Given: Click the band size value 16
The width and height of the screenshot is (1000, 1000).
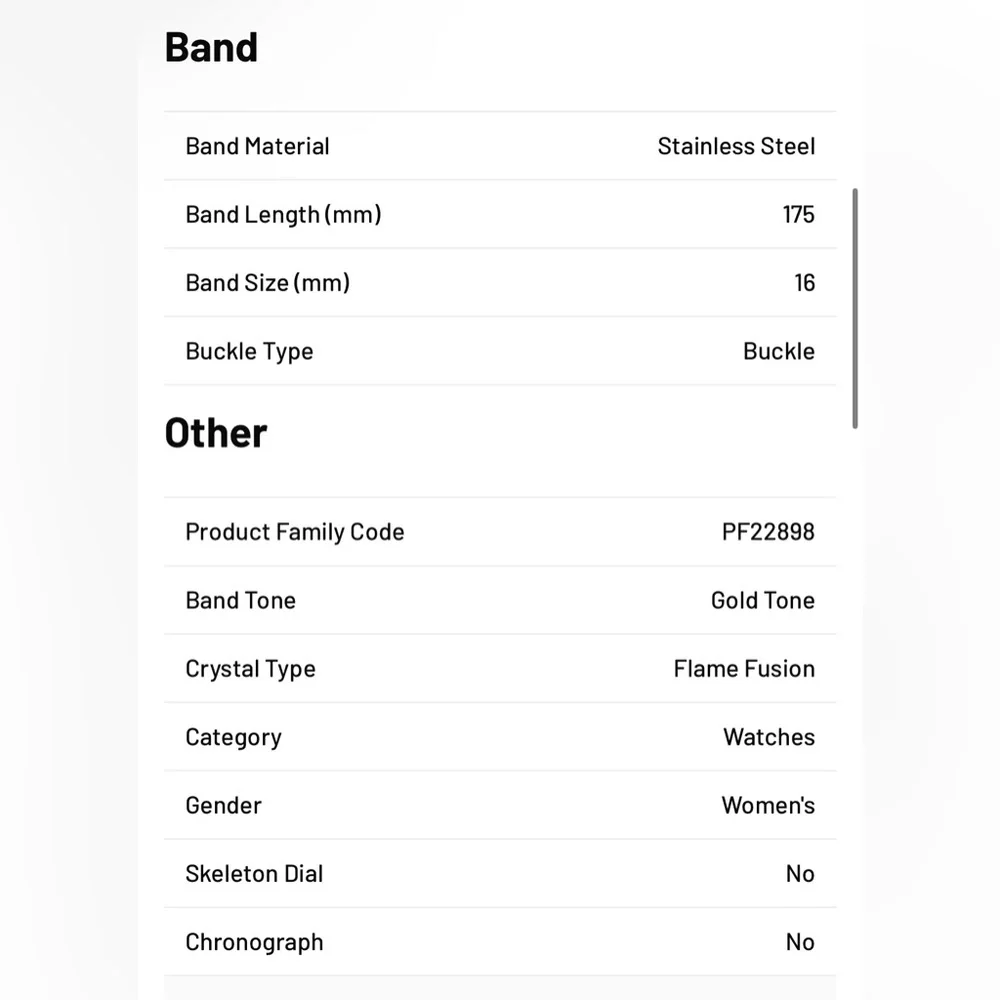Looking at the screenshot, I should coord(804,283).
